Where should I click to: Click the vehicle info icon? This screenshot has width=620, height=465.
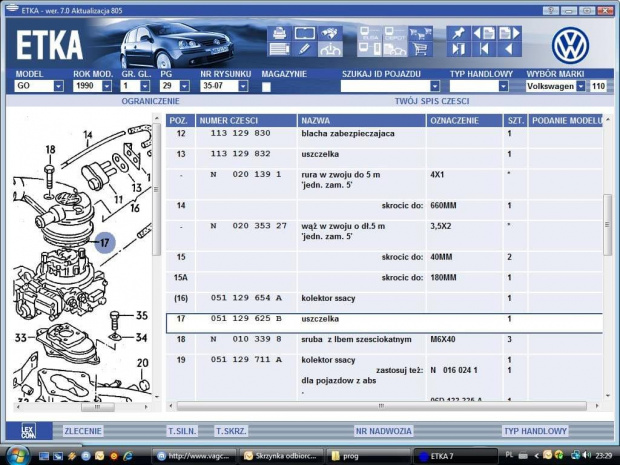330,49
